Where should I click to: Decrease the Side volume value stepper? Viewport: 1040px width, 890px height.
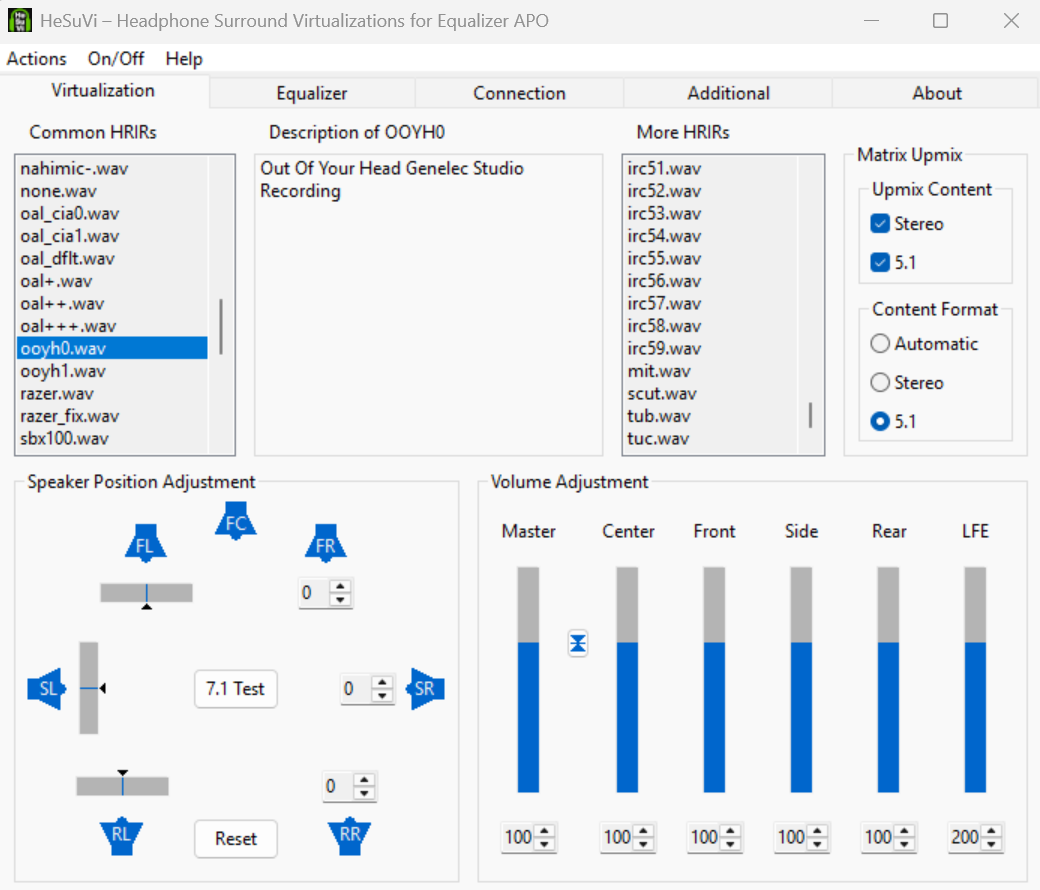(817, 844)
